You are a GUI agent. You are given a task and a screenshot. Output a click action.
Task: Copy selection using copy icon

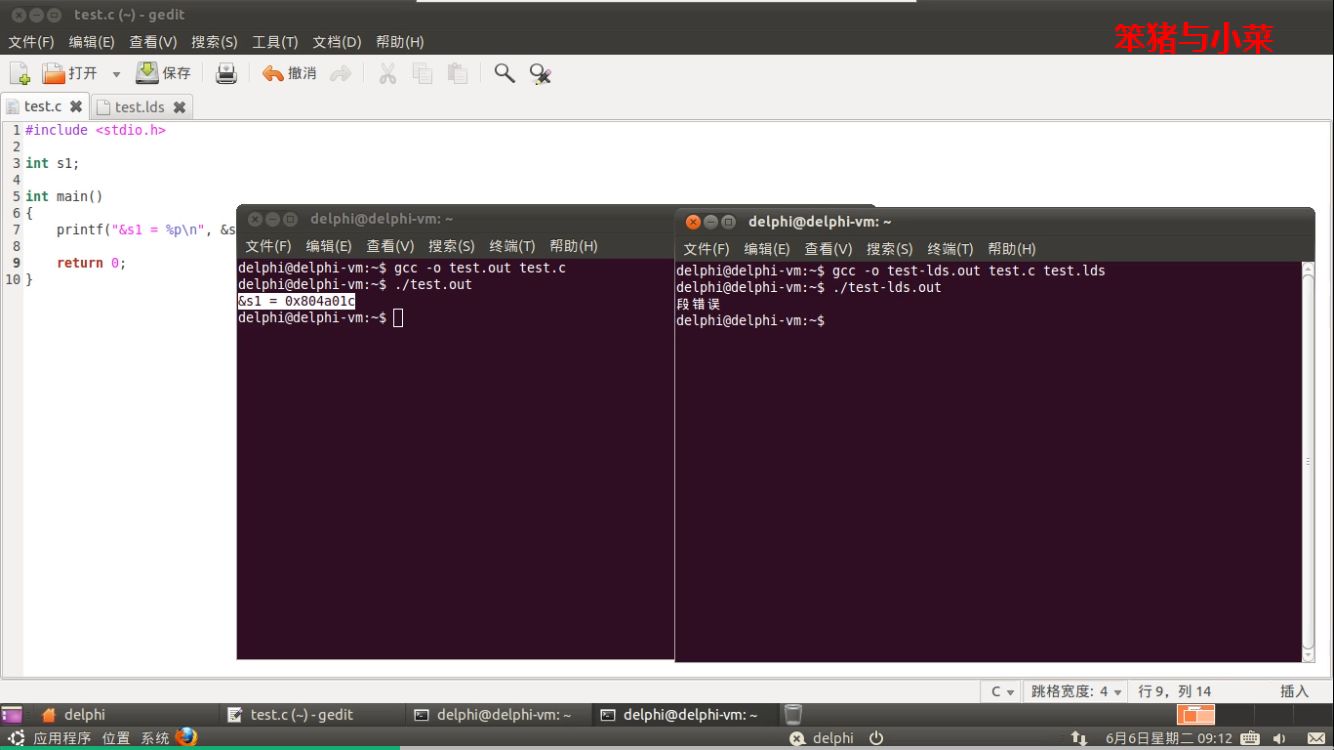(x=423, y=73)
